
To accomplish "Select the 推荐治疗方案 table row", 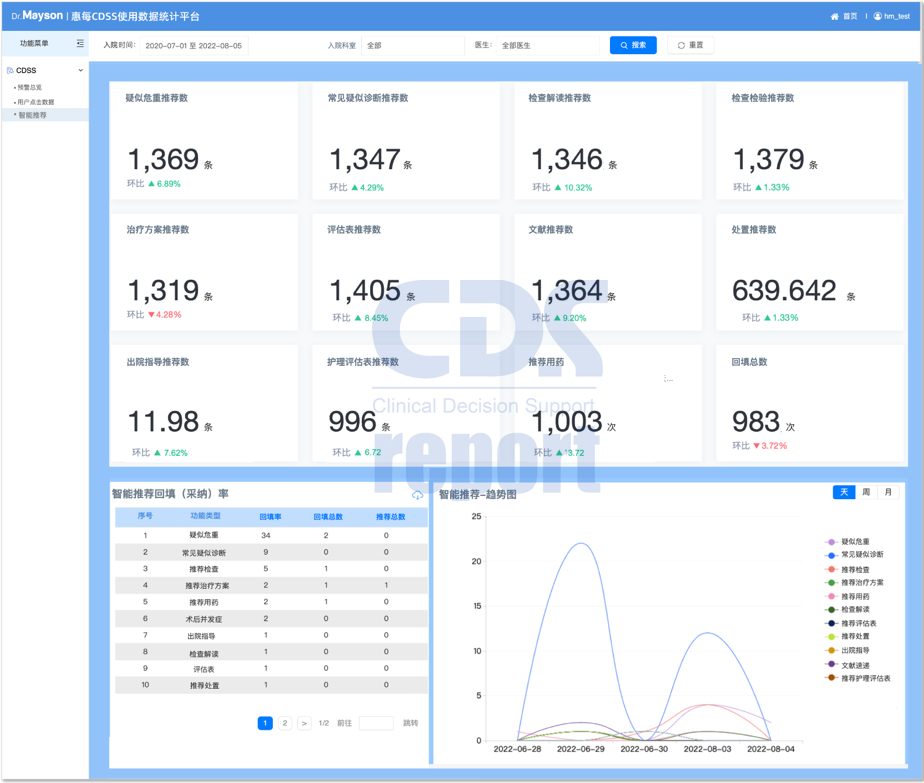I will click(271, 585).
